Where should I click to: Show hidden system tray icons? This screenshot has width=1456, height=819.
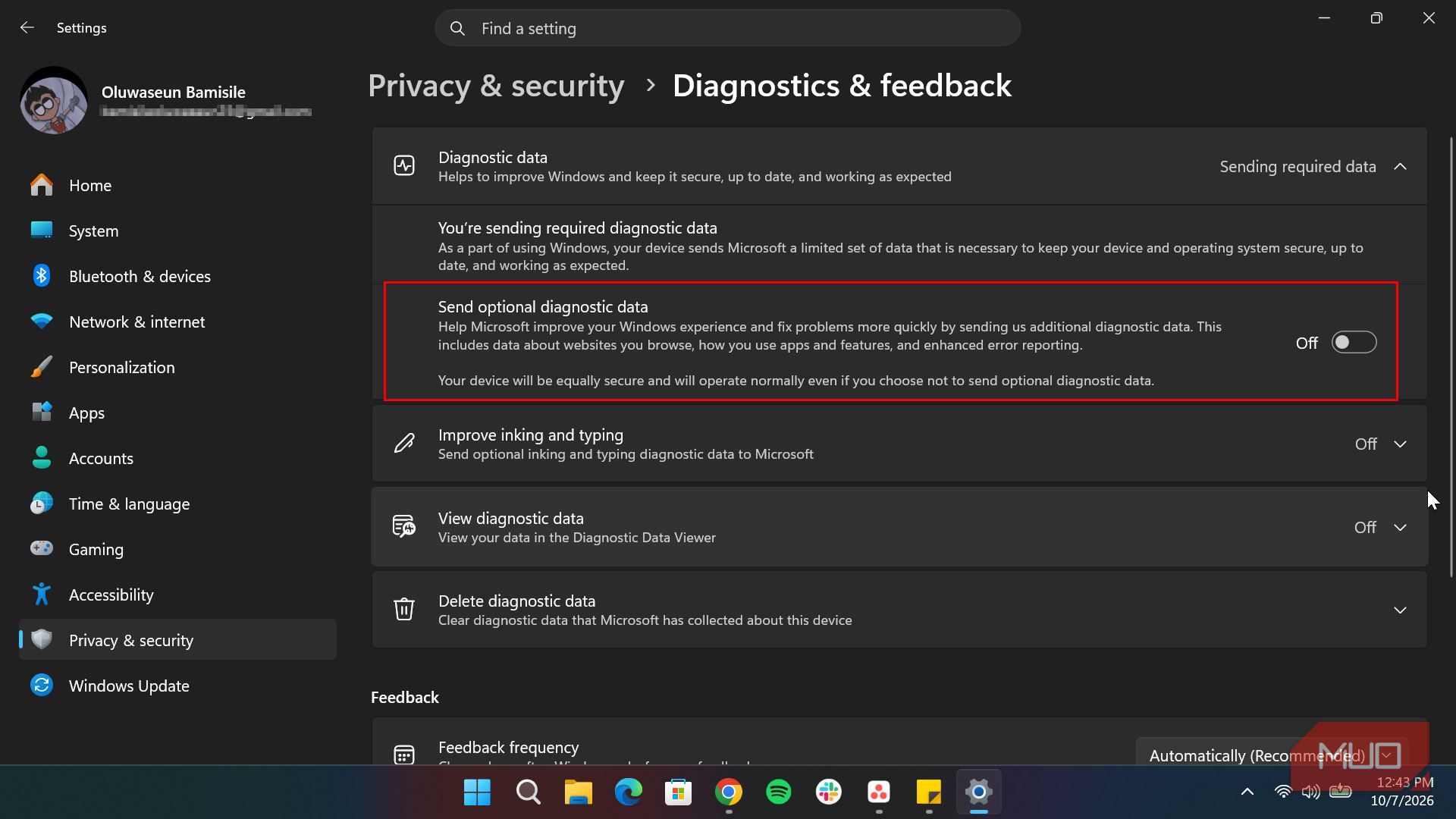pos(1247,792)
